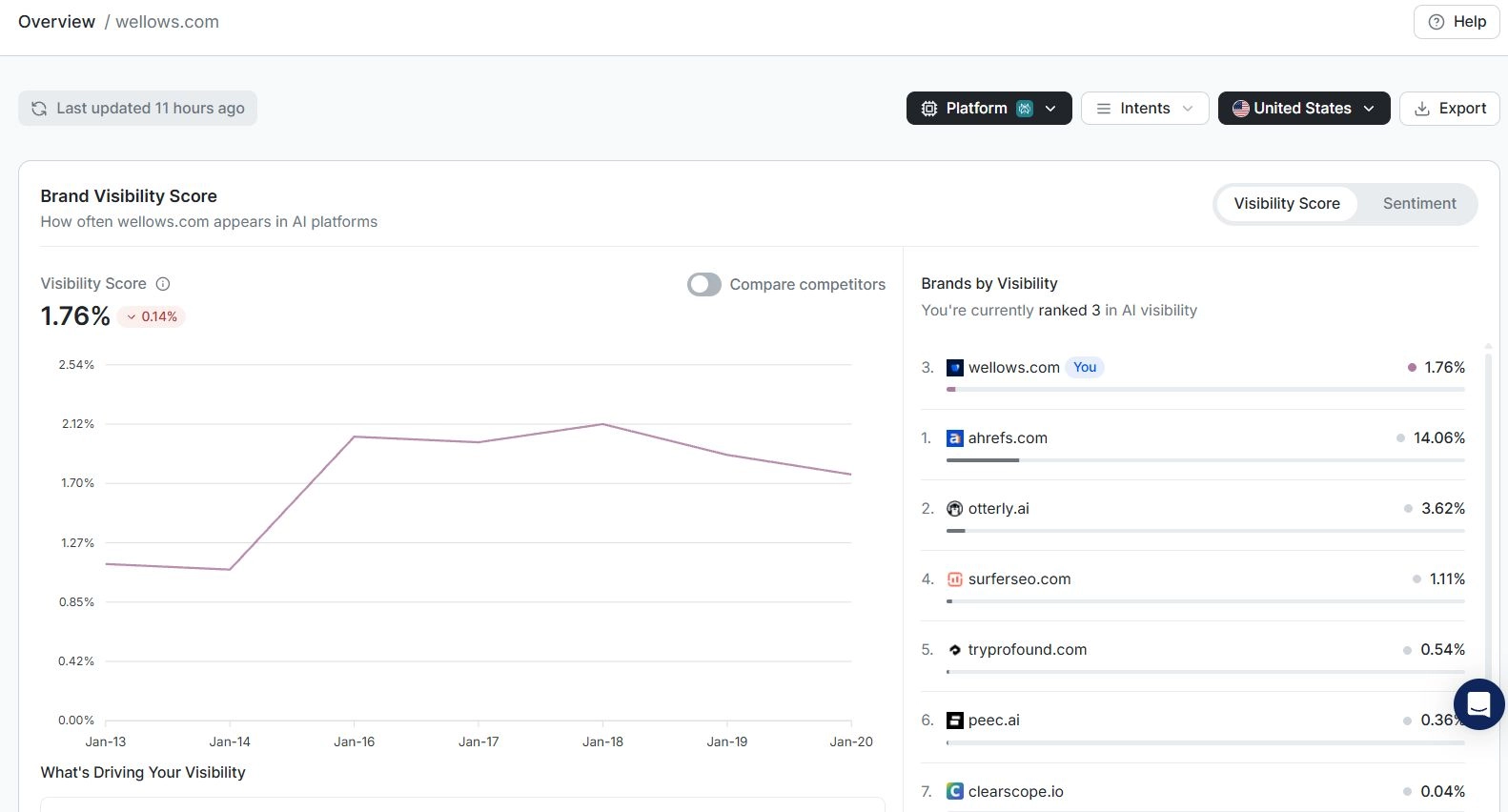
Task: Go to Overview breadcrumb link
Action: (56, 22)
